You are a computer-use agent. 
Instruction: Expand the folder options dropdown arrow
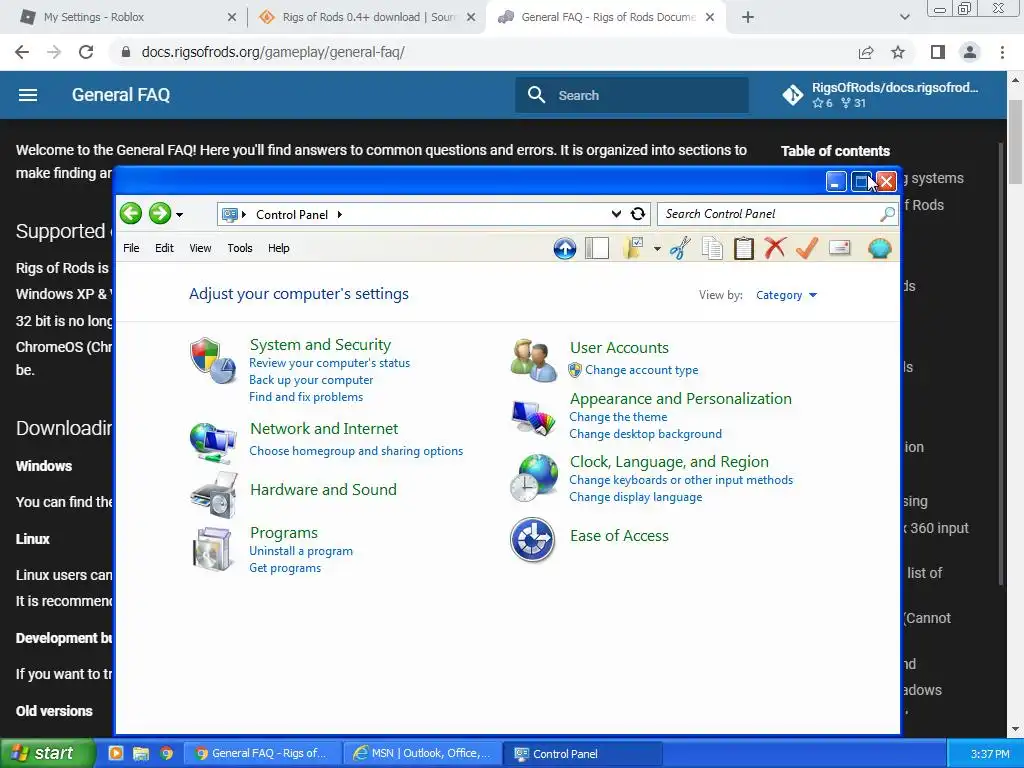pos(657,249)
